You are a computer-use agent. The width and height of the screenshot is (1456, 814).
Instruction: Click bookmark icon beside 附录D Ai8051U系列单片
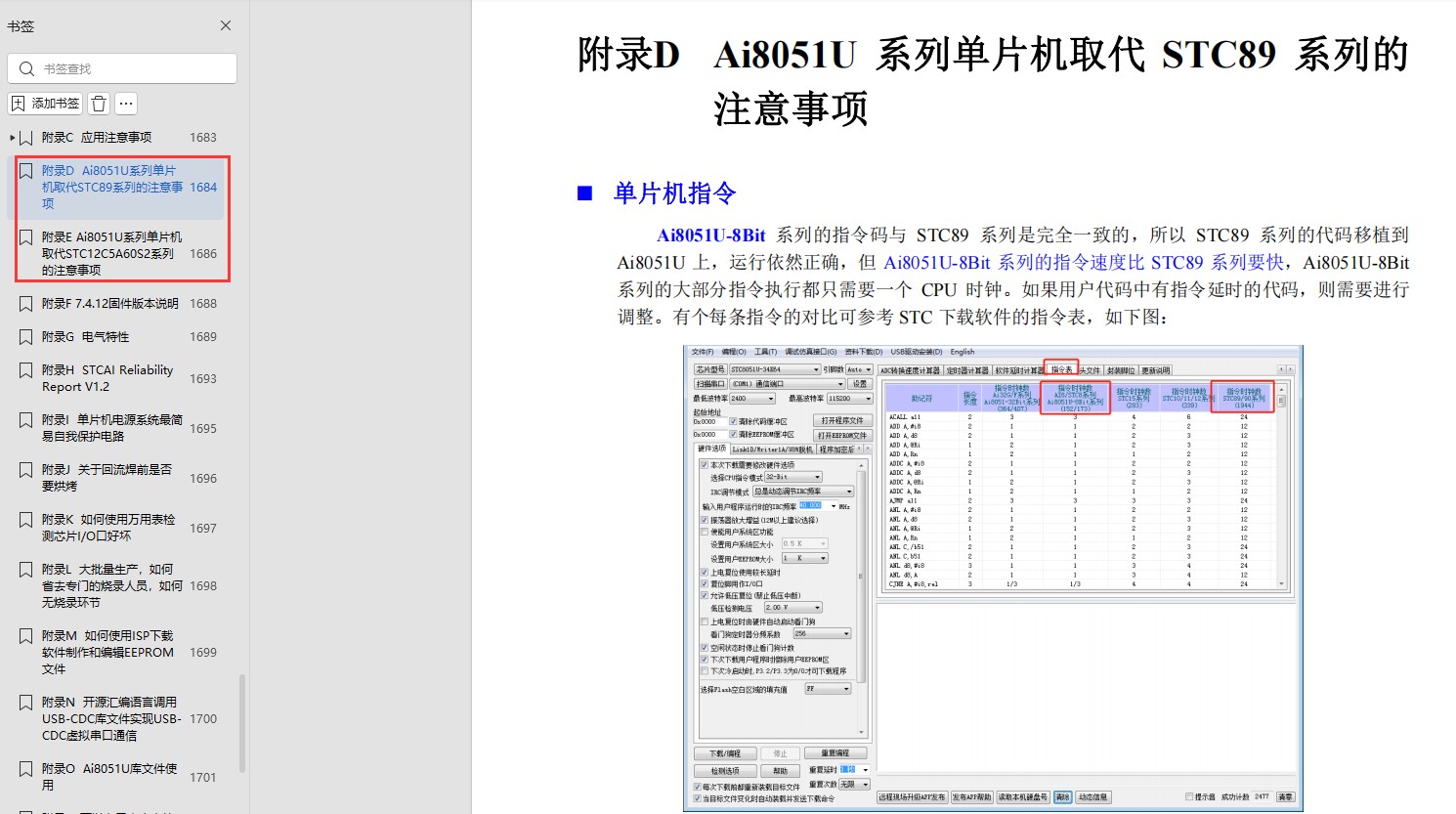point(26,171)
